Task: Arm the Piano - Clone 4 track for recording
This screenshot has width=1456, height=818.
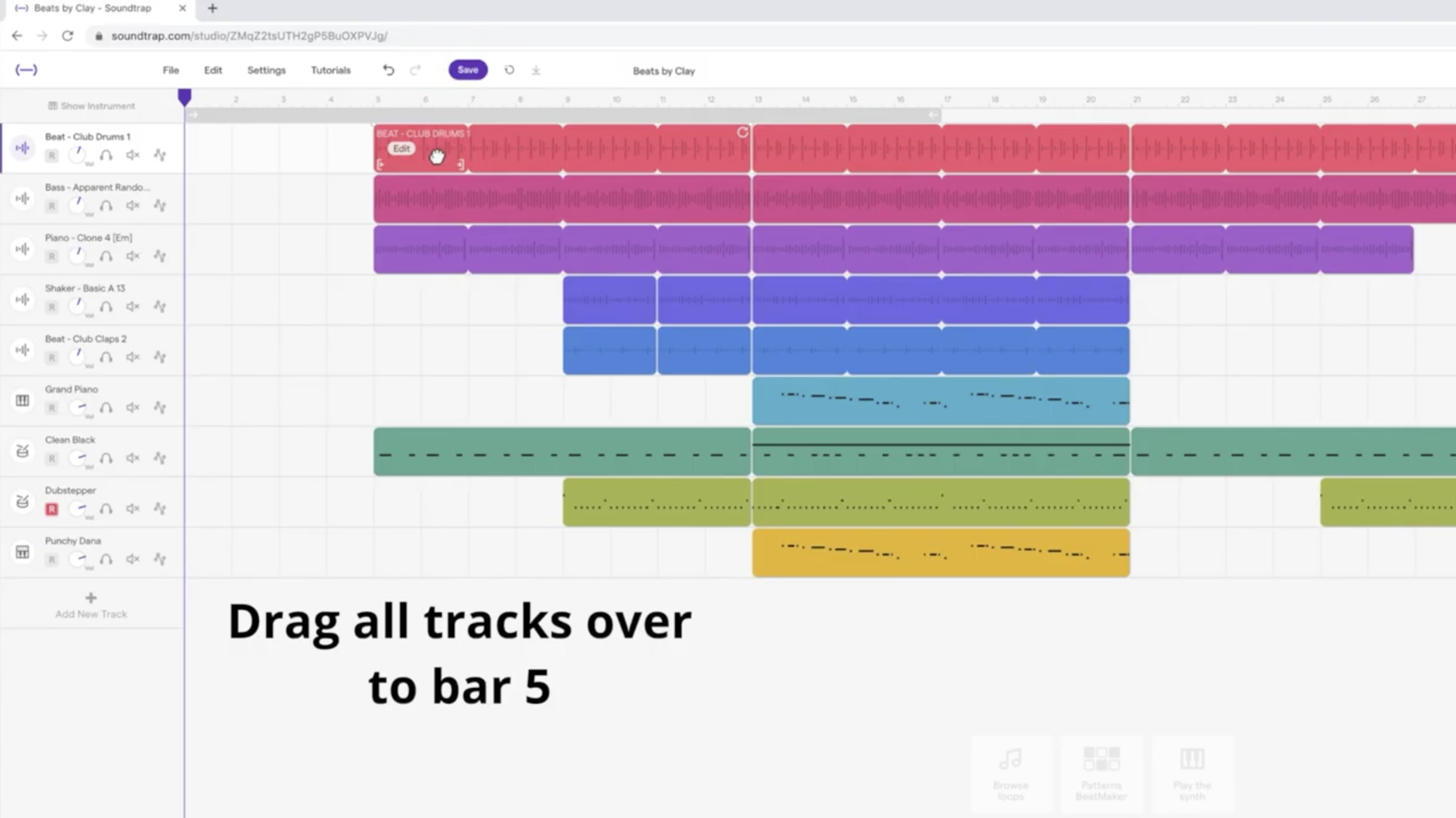Action: 51,256
